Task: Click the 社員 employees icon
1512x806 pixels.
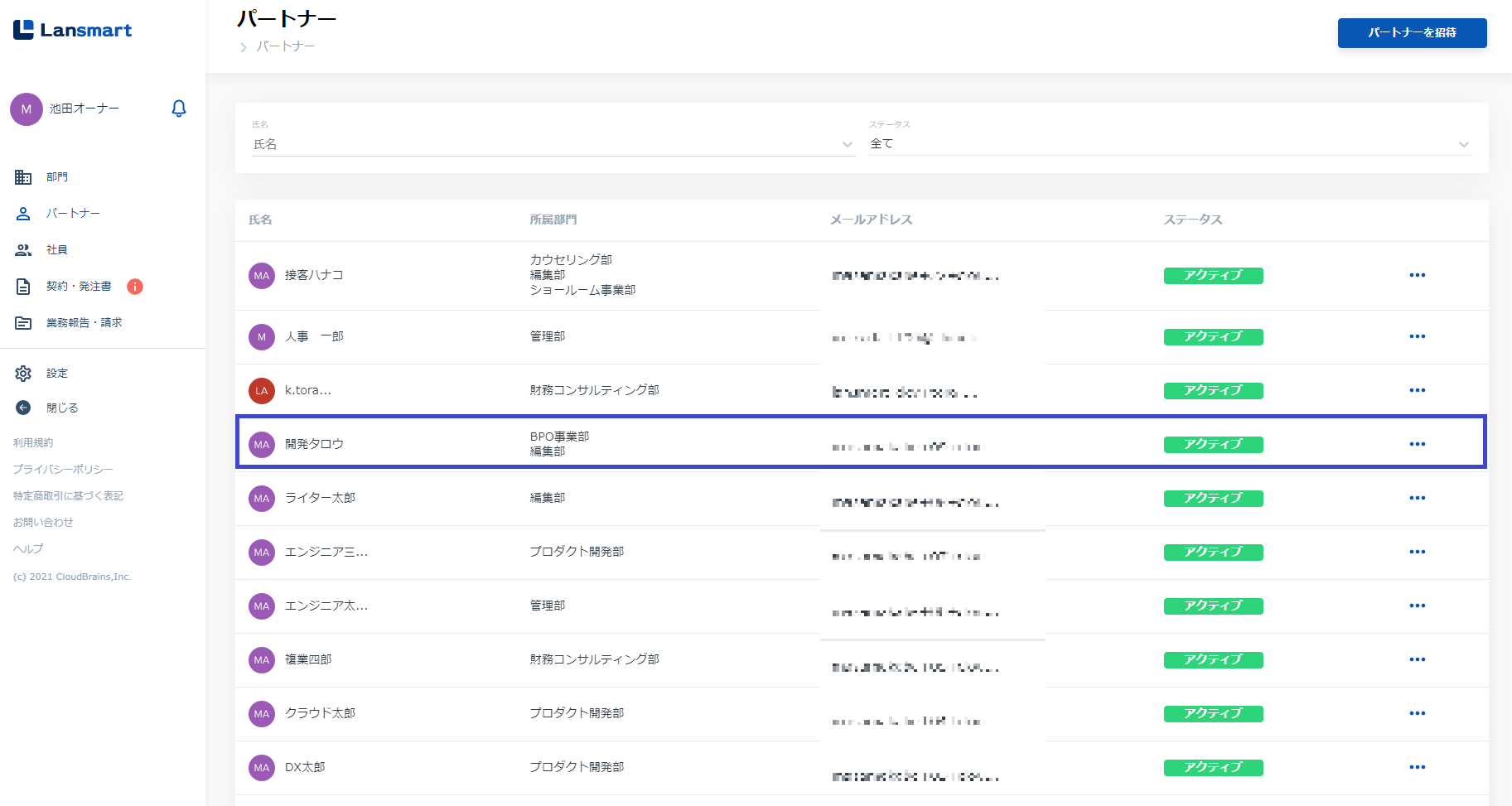Action: (x=23, y=250)
